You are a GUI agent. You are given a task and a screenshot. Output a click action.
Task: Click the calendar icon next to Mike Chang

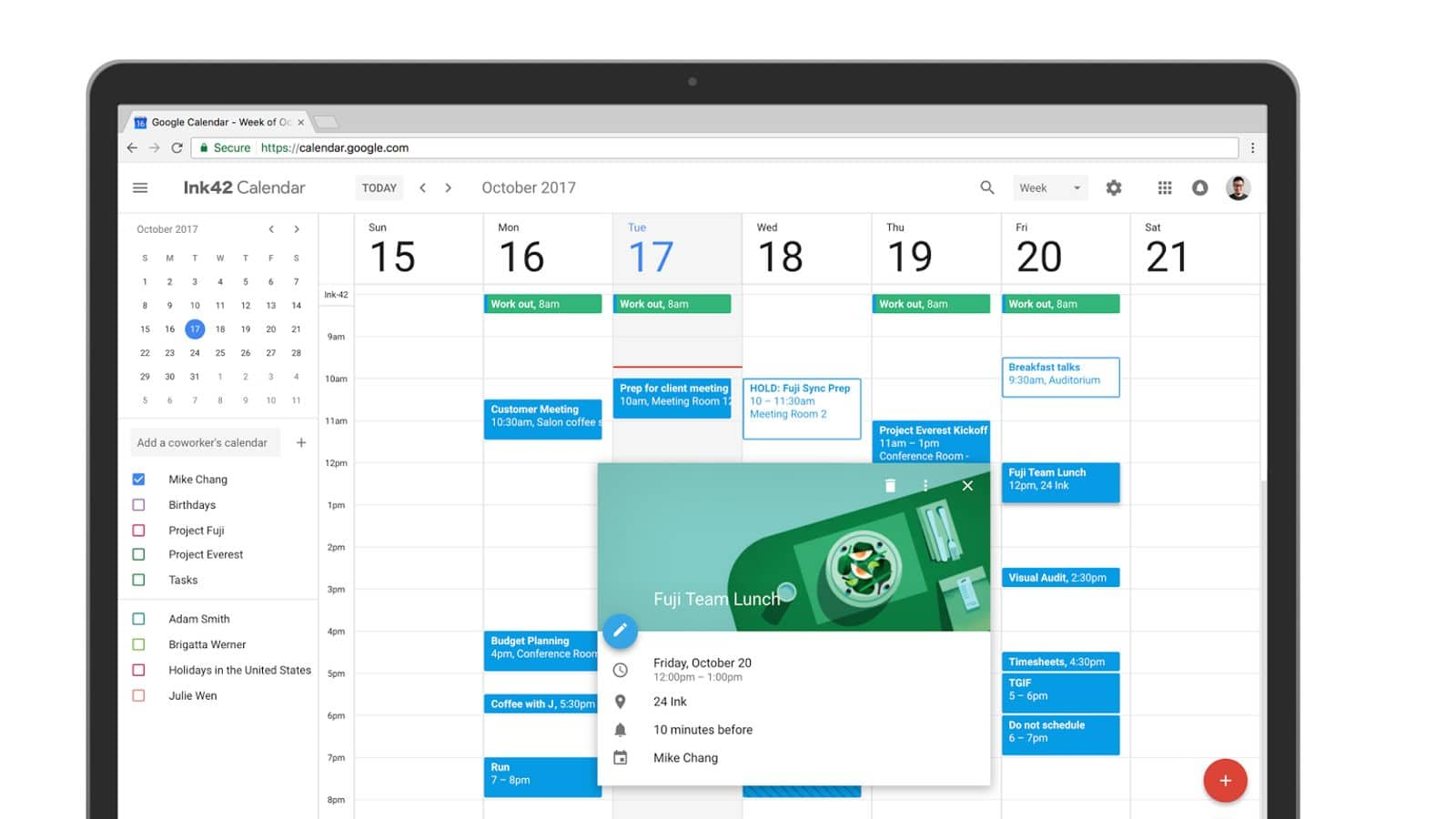pos(620,758)
